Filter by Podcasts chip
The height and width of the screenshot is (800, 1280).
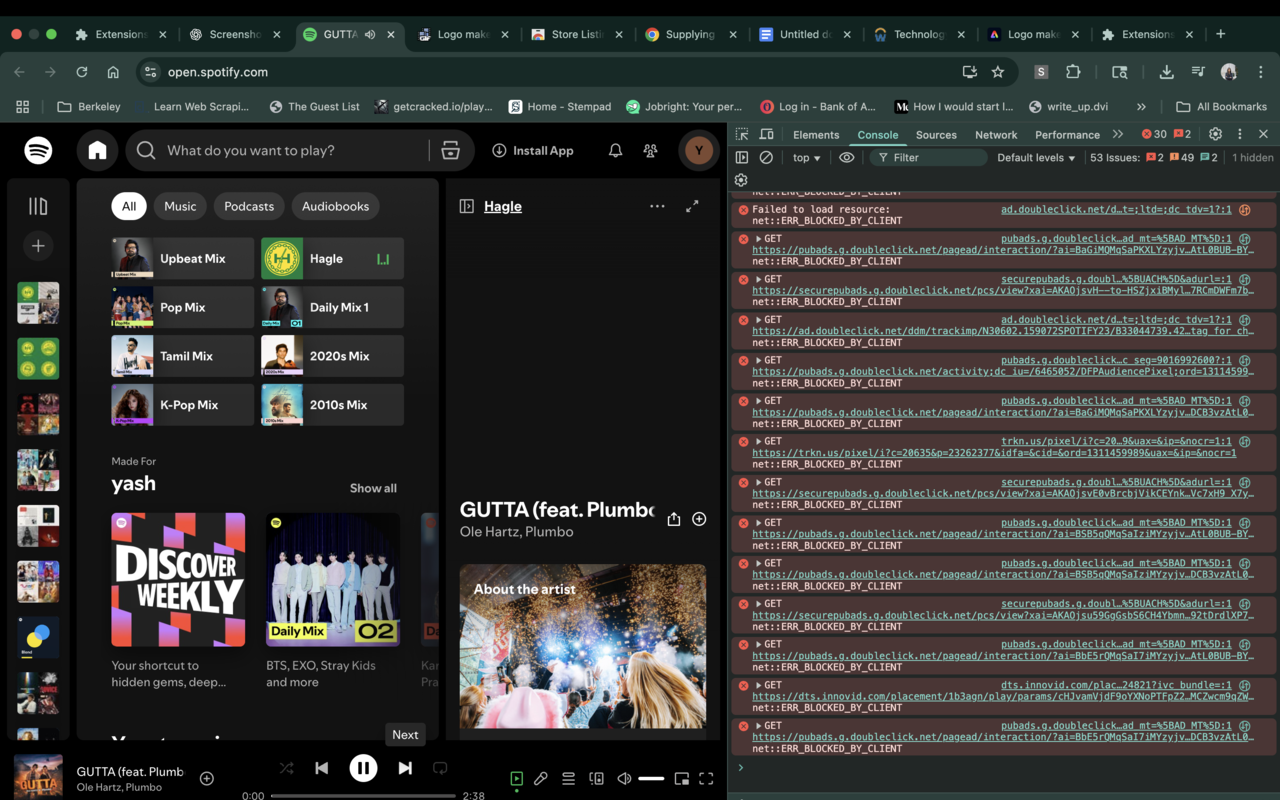(x=249, y=206)
